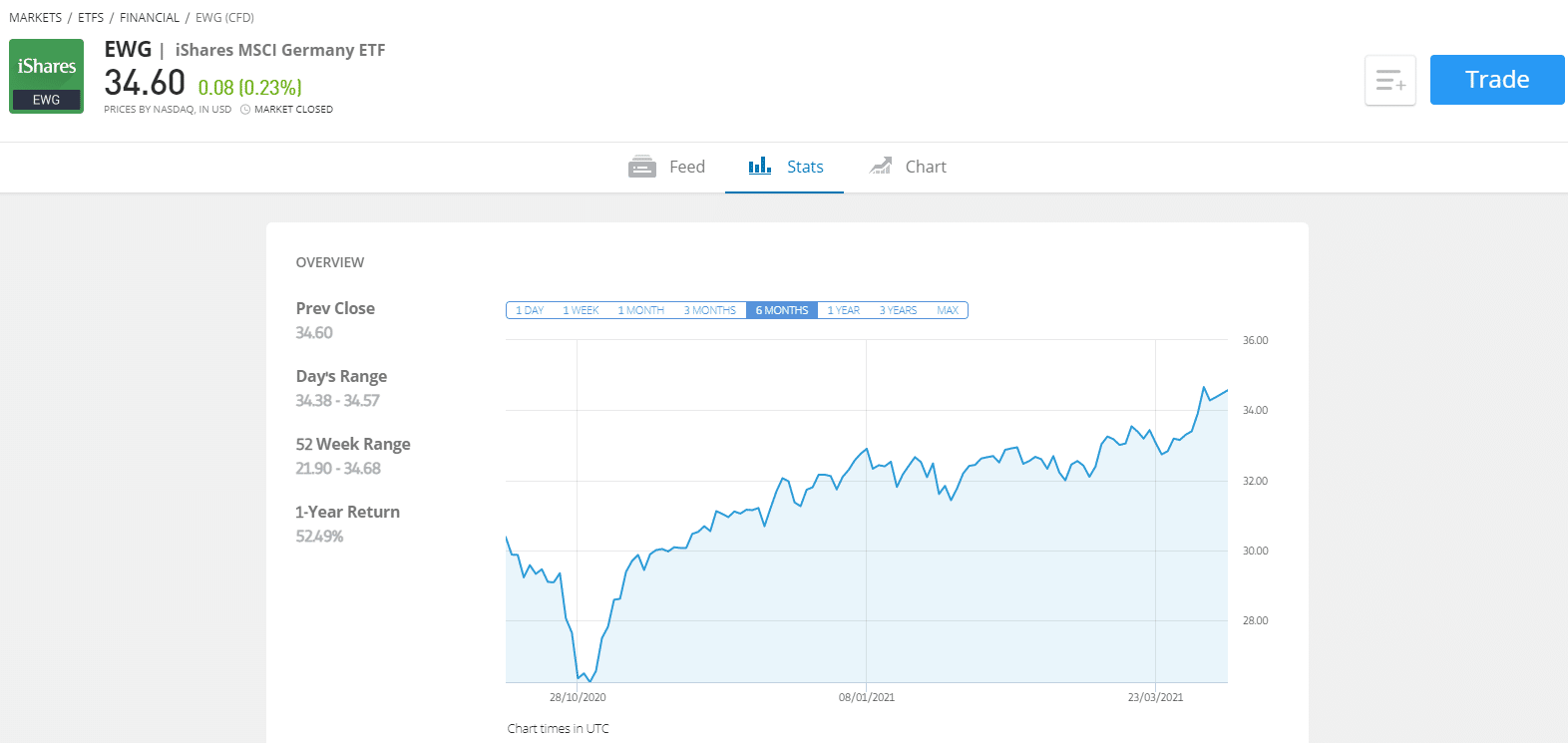Click the PRICES BY NASDAQ, IN USD text
1568x743 pixels.
pyautogui.click(x=168, y=110)
